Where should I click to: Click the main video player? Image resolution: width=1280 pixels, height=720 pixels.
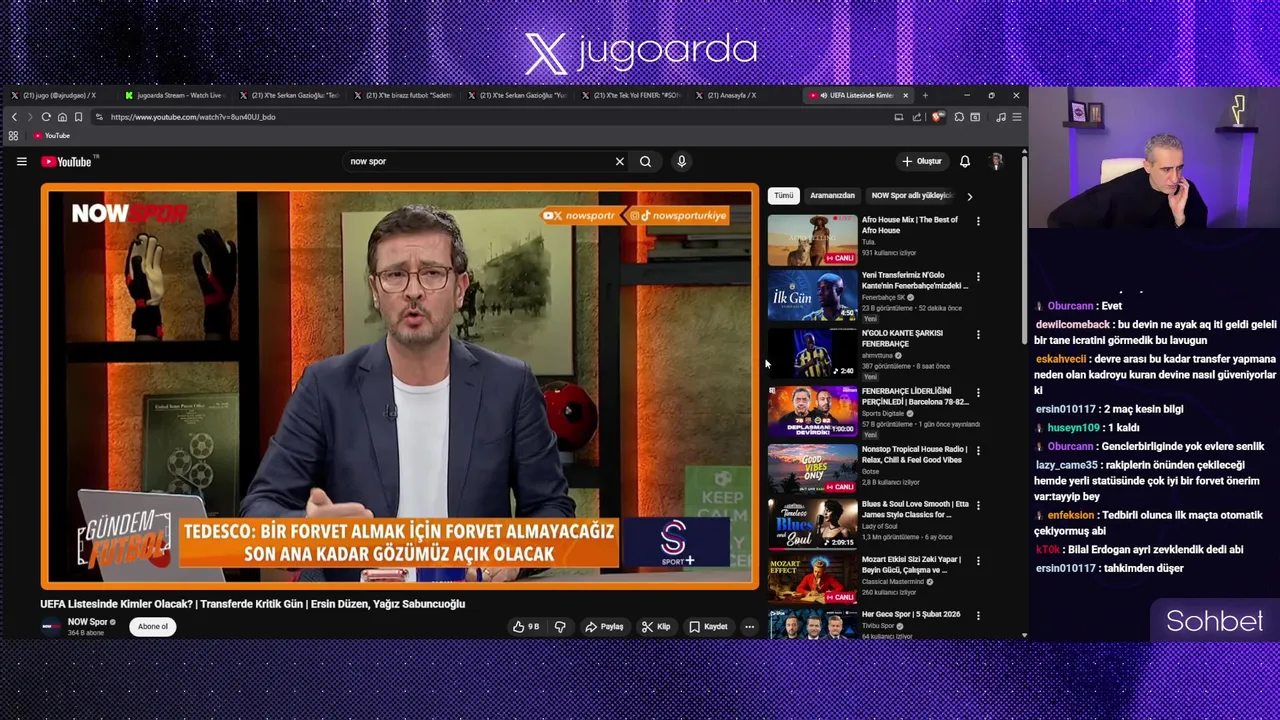point(400,385)
